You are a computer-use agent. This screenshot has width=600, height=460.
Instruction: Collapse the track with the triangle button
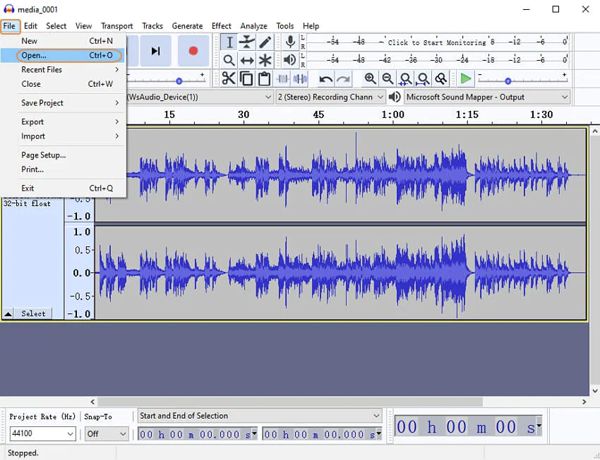8,314
